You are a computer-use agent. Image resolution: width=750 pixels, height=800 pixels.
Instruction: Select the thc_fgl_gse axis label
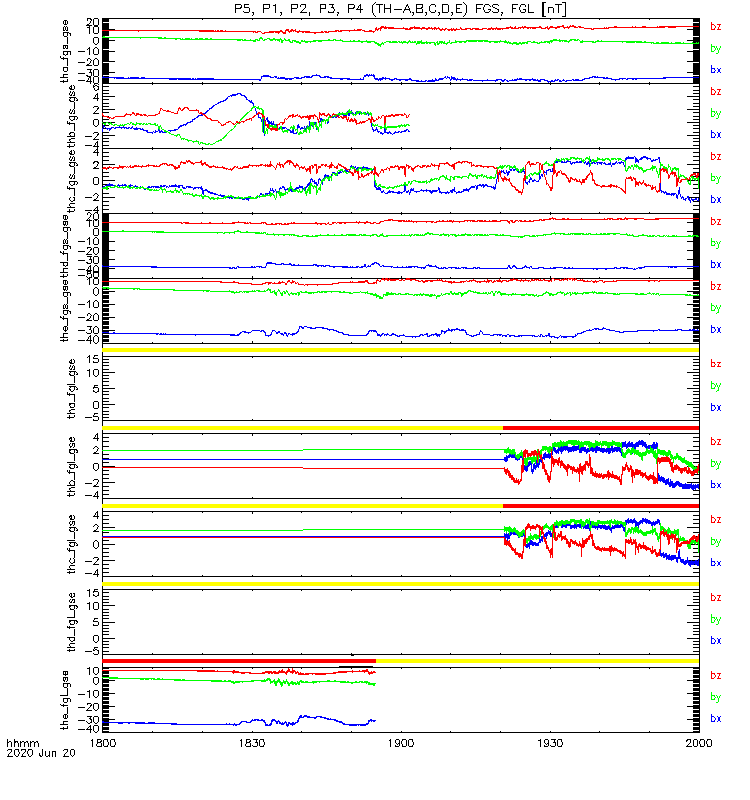point(71,544)
